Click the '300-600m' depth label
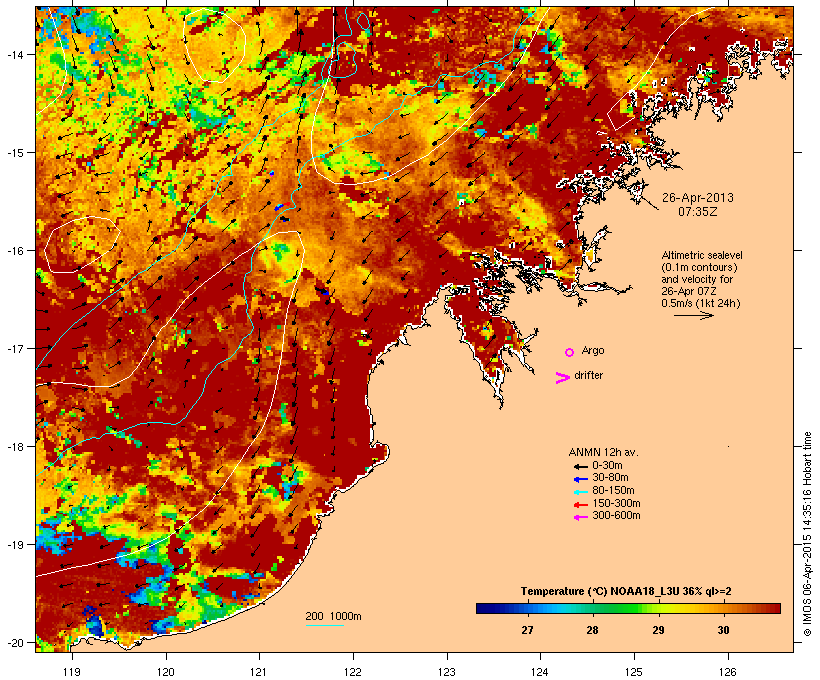The height and width of the screenshot is (680, 820). [x=616, y=516]
